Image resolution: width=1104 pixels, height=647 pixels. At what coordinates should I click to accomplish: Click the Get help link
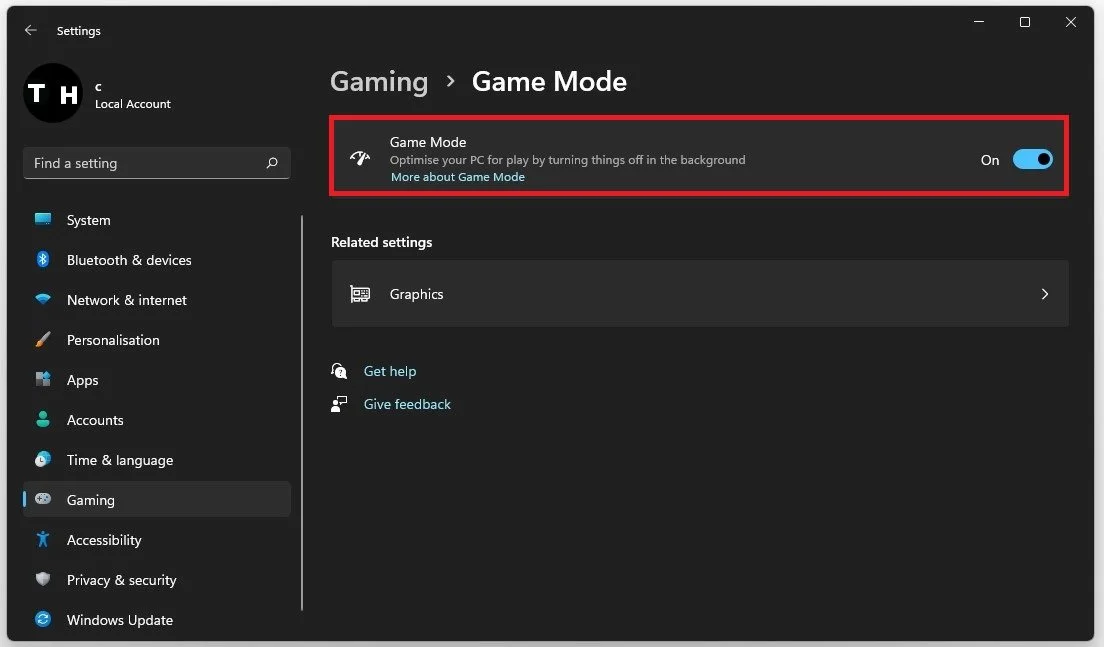[x=389, y=371]
